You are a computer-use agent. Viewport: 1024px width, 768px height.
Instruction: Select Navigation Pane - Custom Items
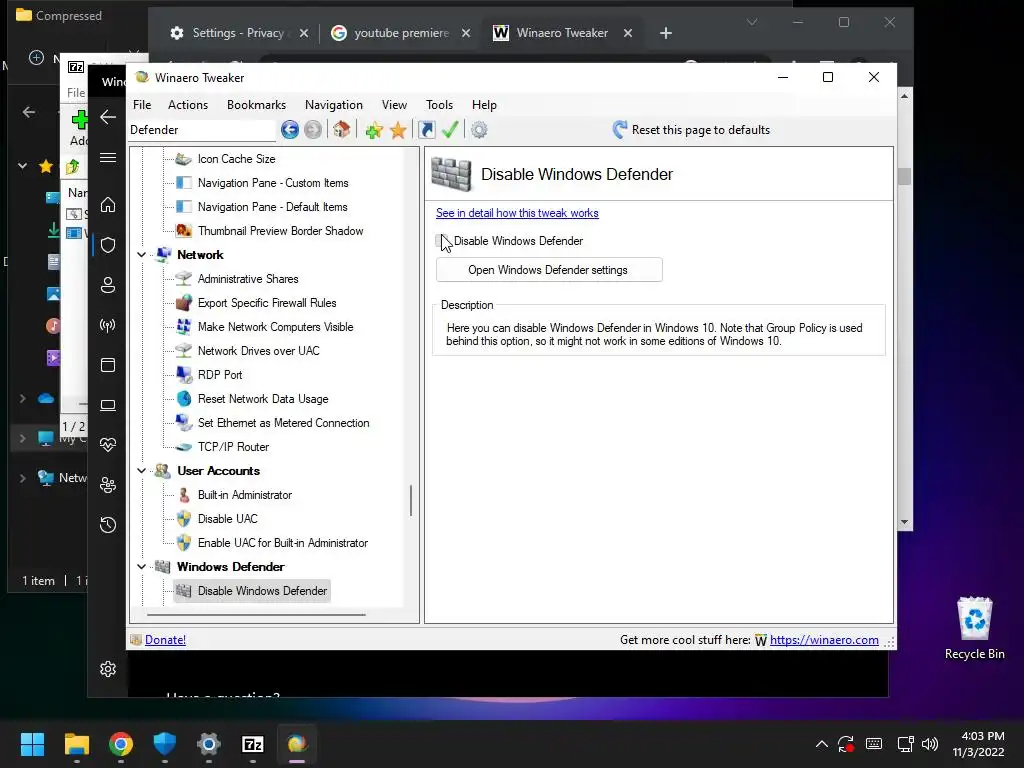click(273, 183)
